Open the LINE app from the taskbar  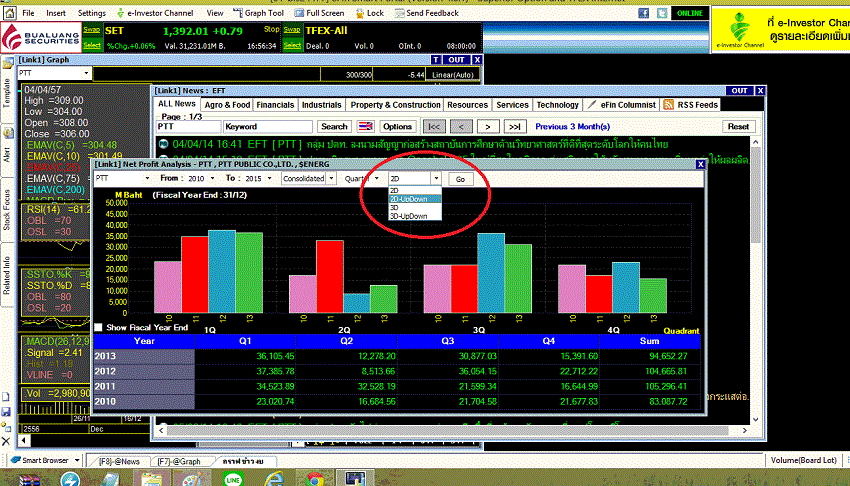[233, 479]
